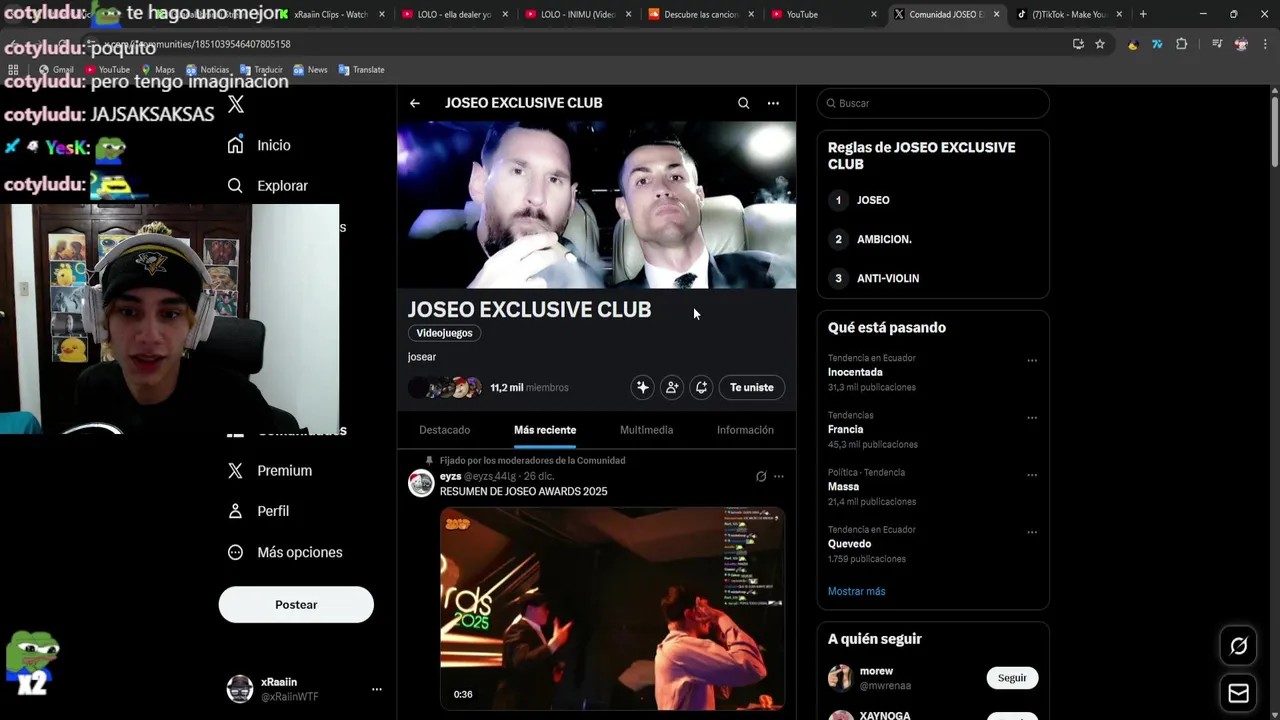This screenshot has height=720, width=1280.
Task: Open the Francia trending topic
Action: coord(845,429)
